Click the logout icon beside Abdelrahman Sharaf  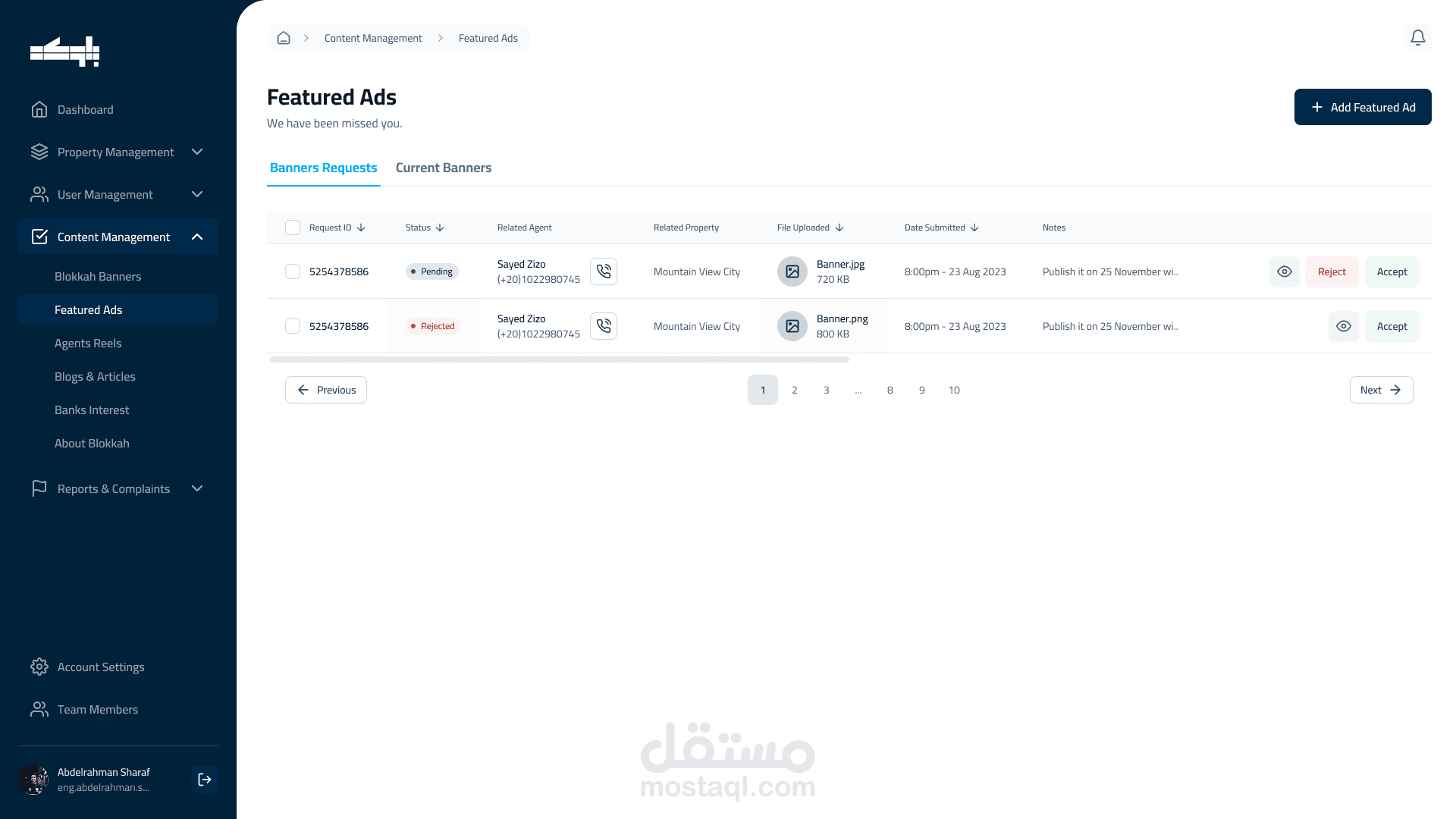coord(205,780)
